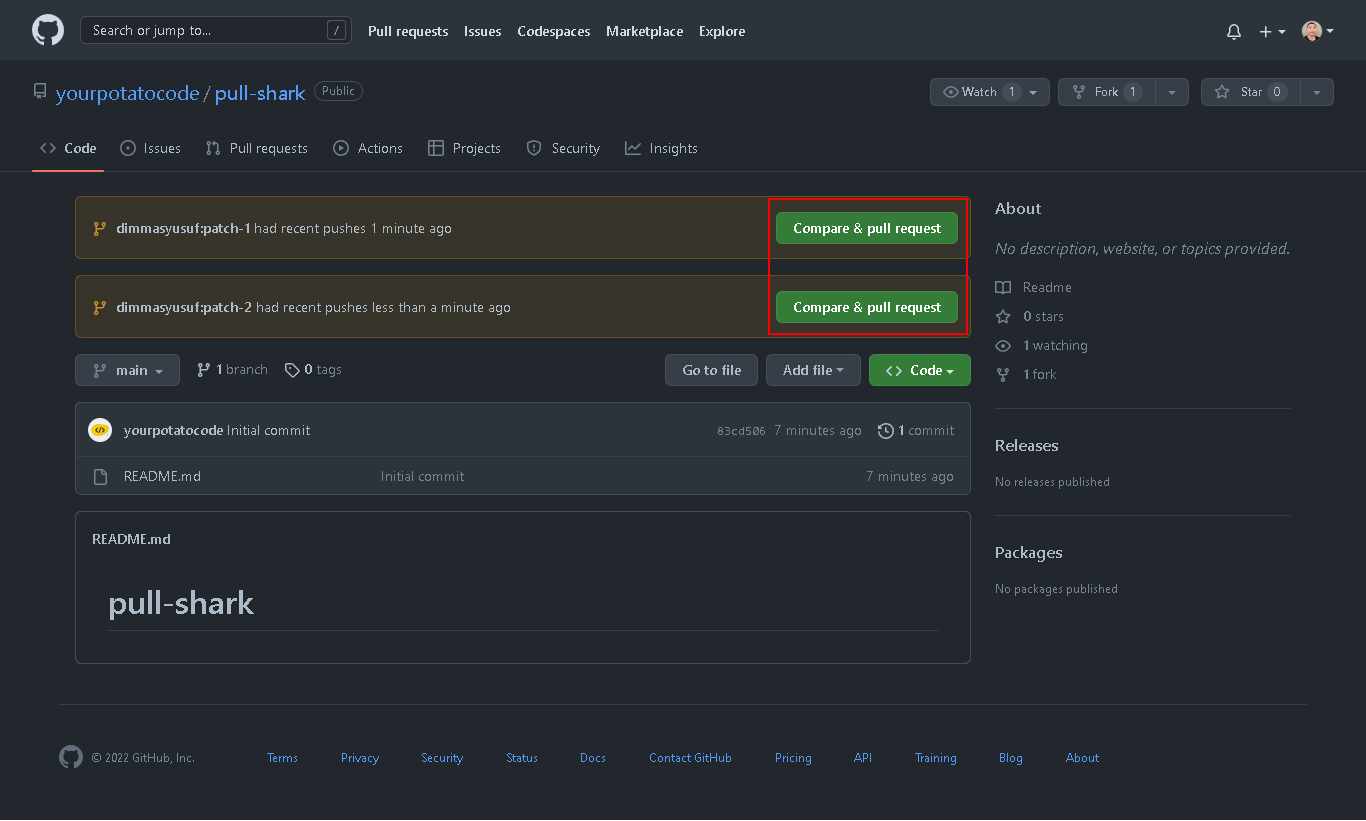Open the green Code clone dropdown
The image size is (1366, 821).
point(919,370)
